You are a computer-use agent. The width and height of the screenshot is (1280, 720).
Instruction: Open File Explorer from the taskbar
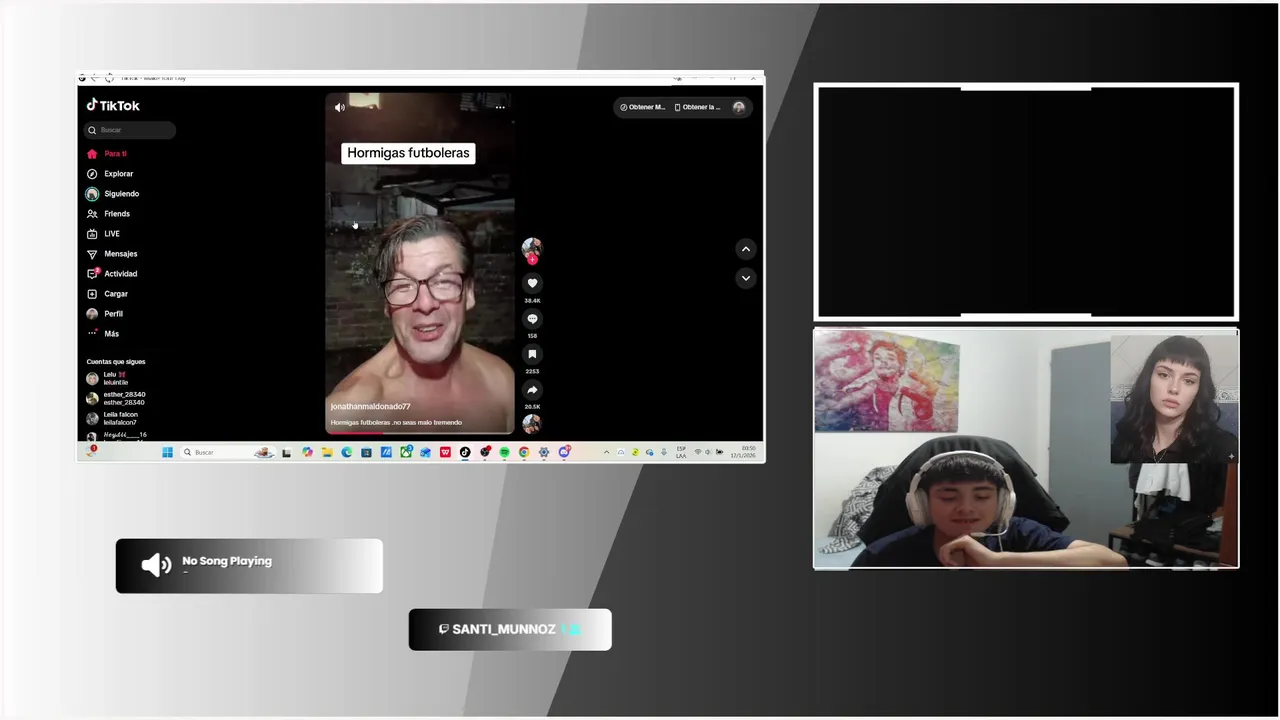327,453
